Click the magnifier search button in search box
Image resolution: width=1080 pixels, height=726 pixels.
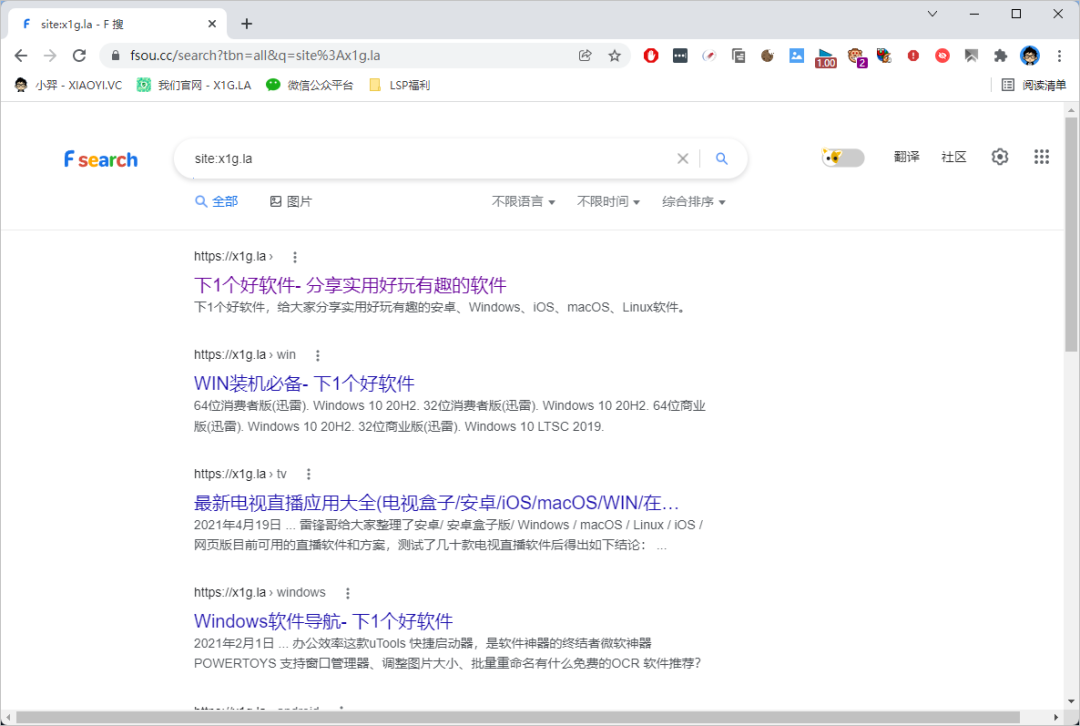tap(721, 158)
